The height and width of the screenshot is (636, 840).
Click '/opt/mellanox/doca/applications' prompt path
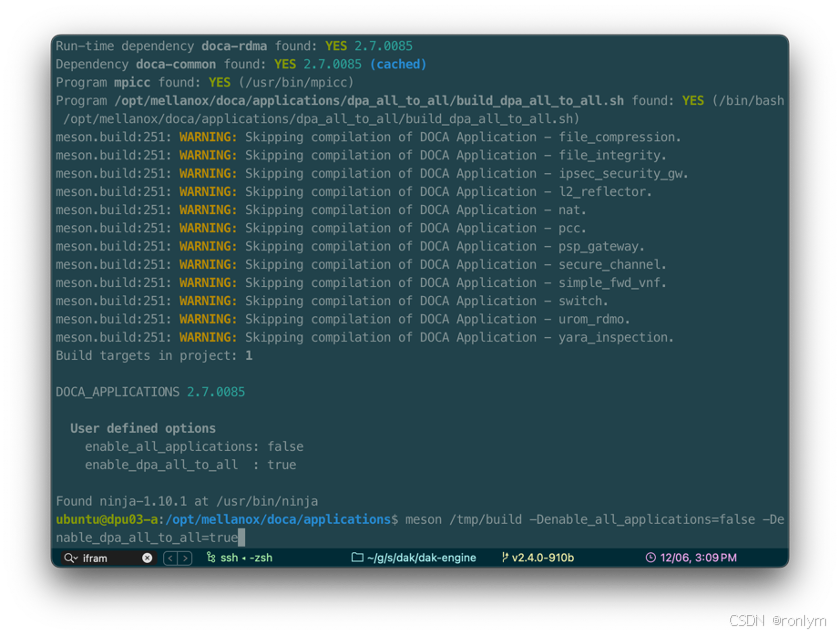tap(278, 520)
